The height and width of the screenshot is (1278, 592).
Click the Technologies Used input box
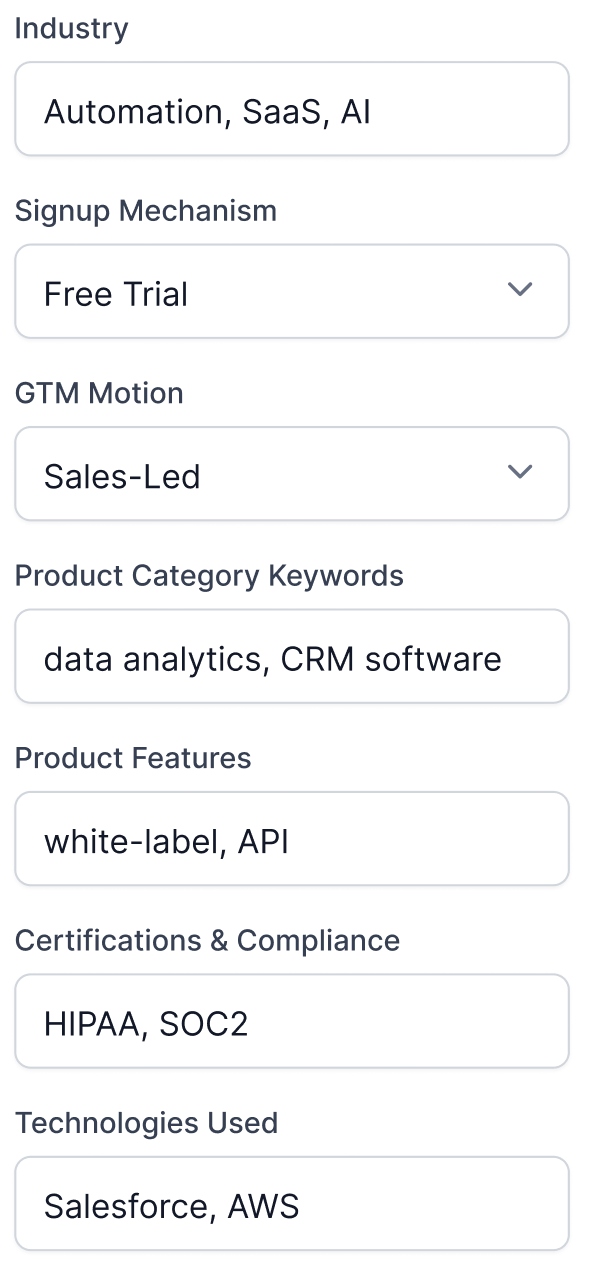coord(291,1203)
